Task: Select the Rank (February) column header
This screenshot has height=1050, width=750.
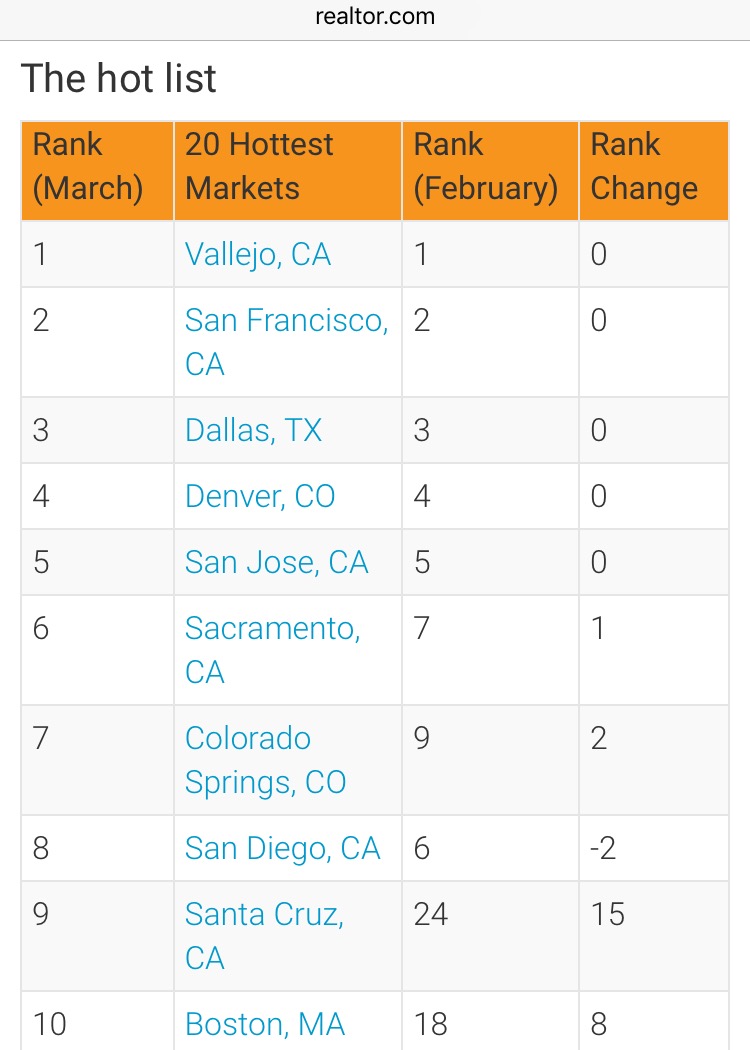Action: click(485, 166)
